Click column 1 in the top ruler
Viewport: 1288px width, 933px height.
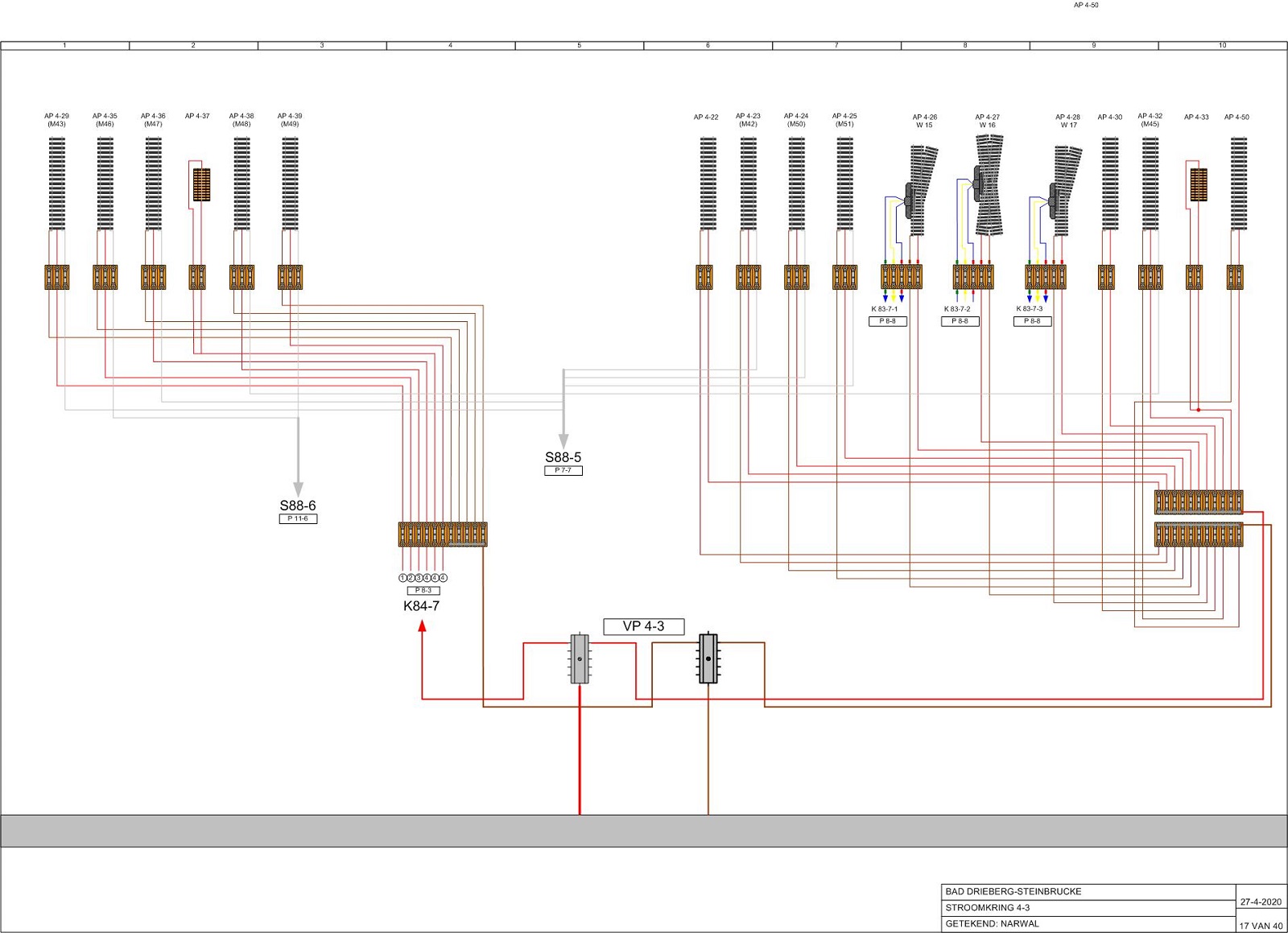[64, 46]
